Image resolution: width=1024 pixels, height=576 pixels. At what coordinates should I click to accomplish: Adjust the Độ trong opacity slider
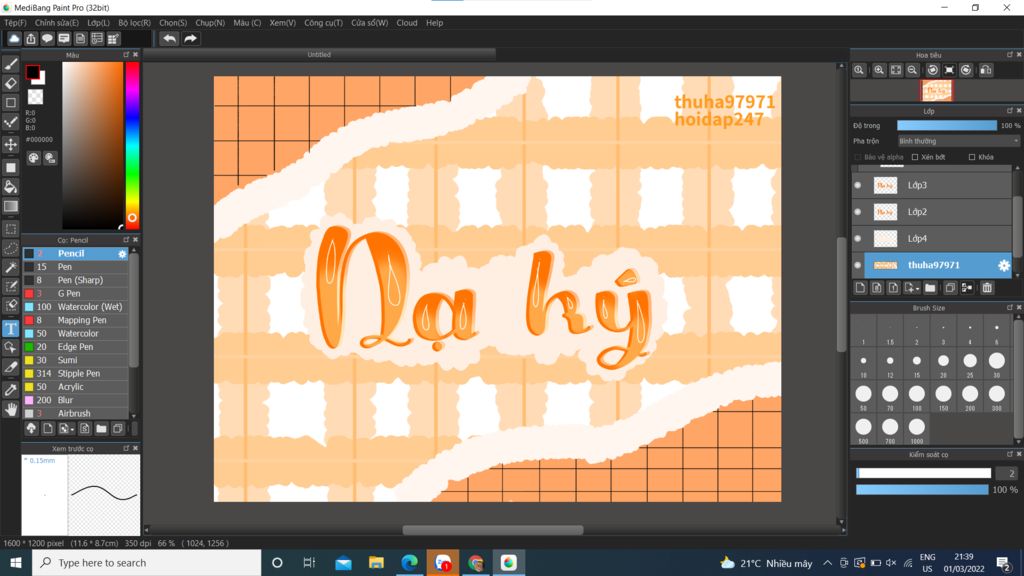point(947,125)
